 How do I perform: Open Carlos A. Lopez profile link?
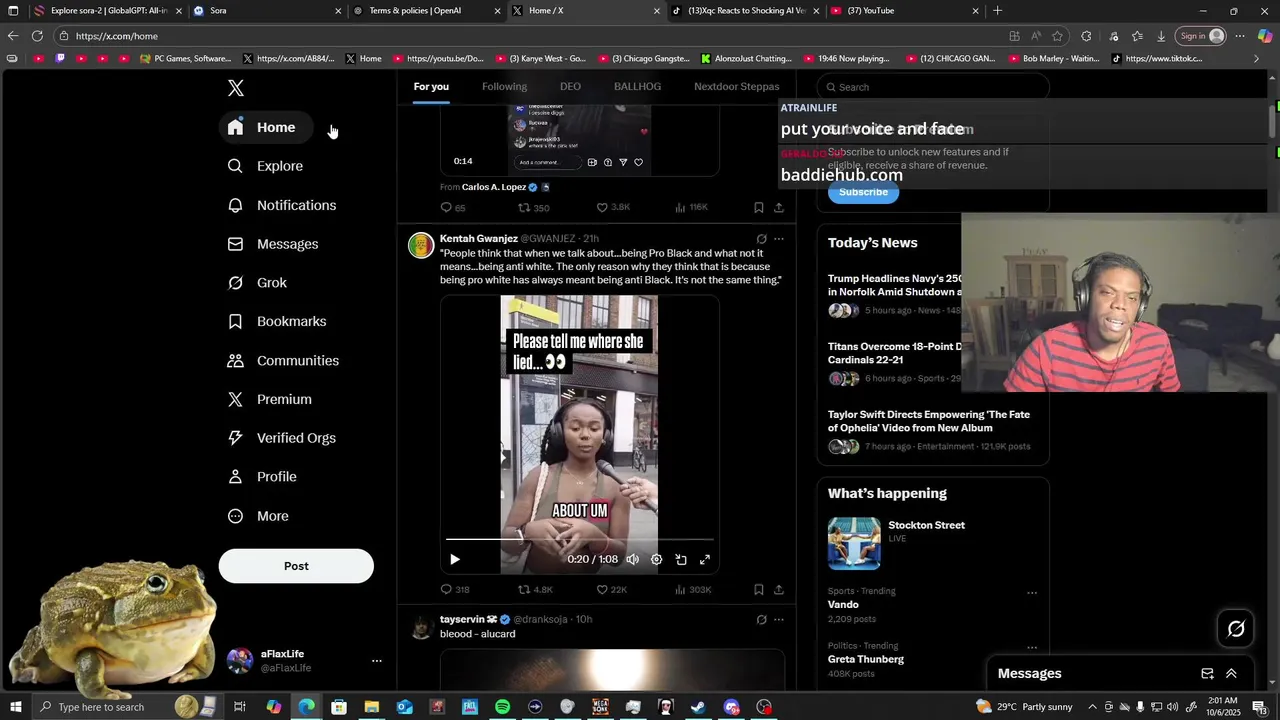point(494,187)
